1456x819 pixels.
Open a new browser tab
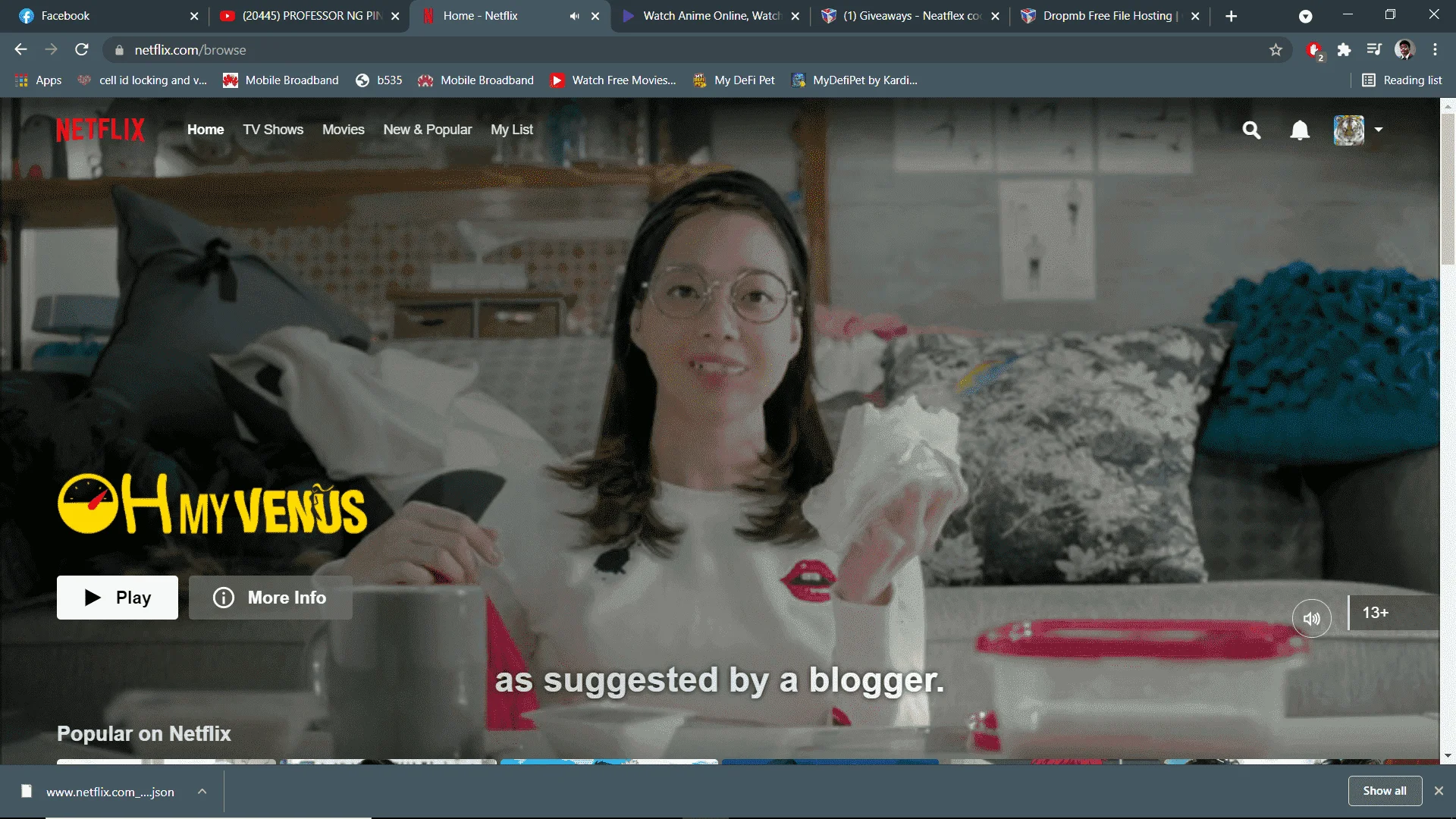(x=1231, y=16)
